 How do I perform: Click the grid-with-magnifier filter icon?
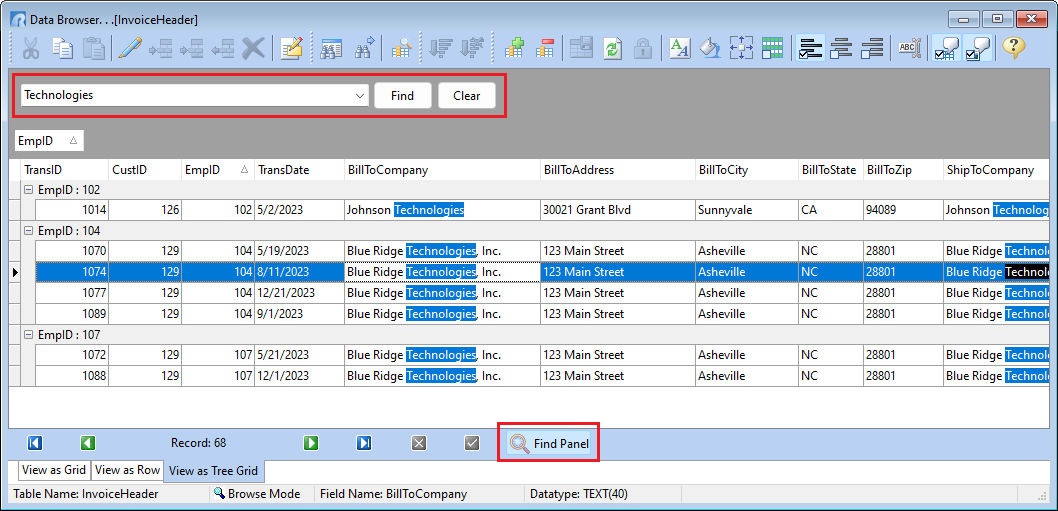pos(401,49)
